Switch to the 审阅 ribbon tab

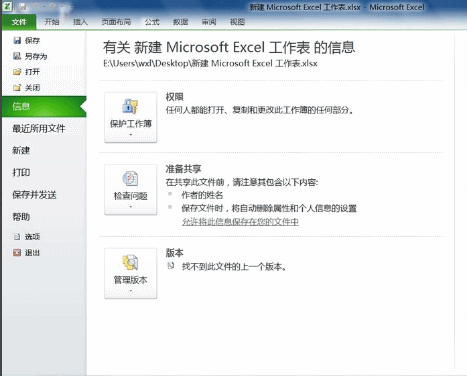[x=209, y=22]
